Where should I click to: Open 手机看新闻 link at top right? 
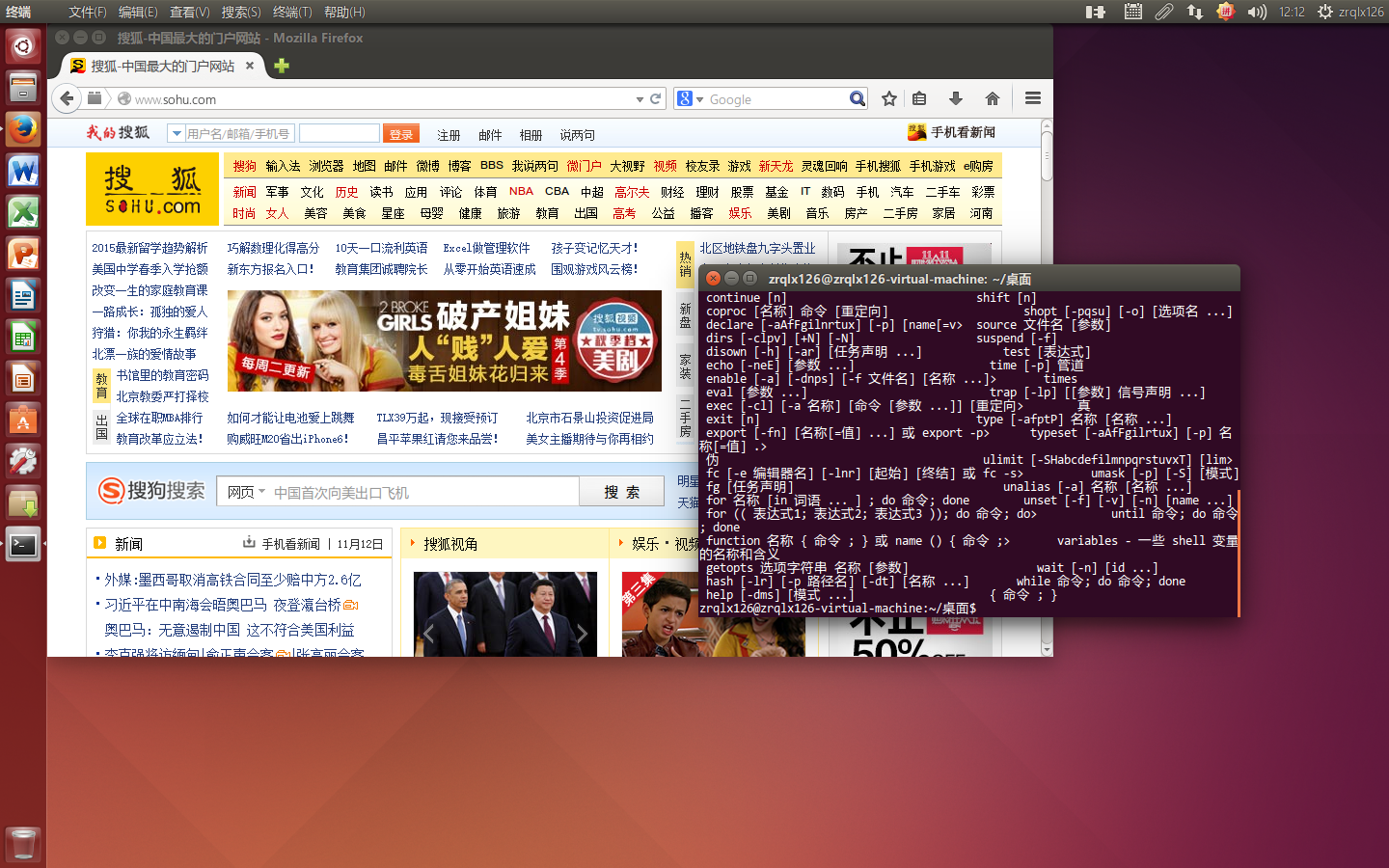951,132
